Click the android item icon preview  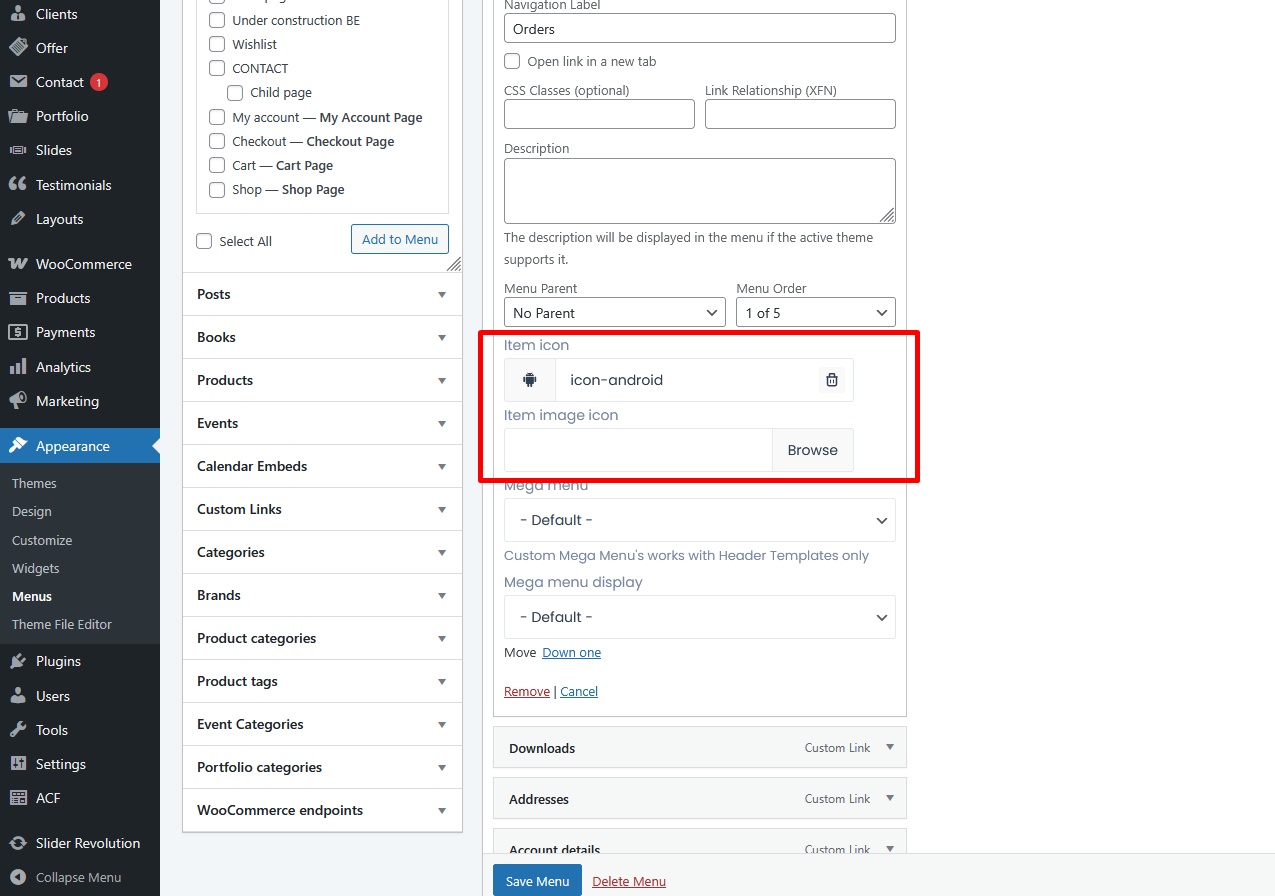pyautogui.click(x=530, y=380)
